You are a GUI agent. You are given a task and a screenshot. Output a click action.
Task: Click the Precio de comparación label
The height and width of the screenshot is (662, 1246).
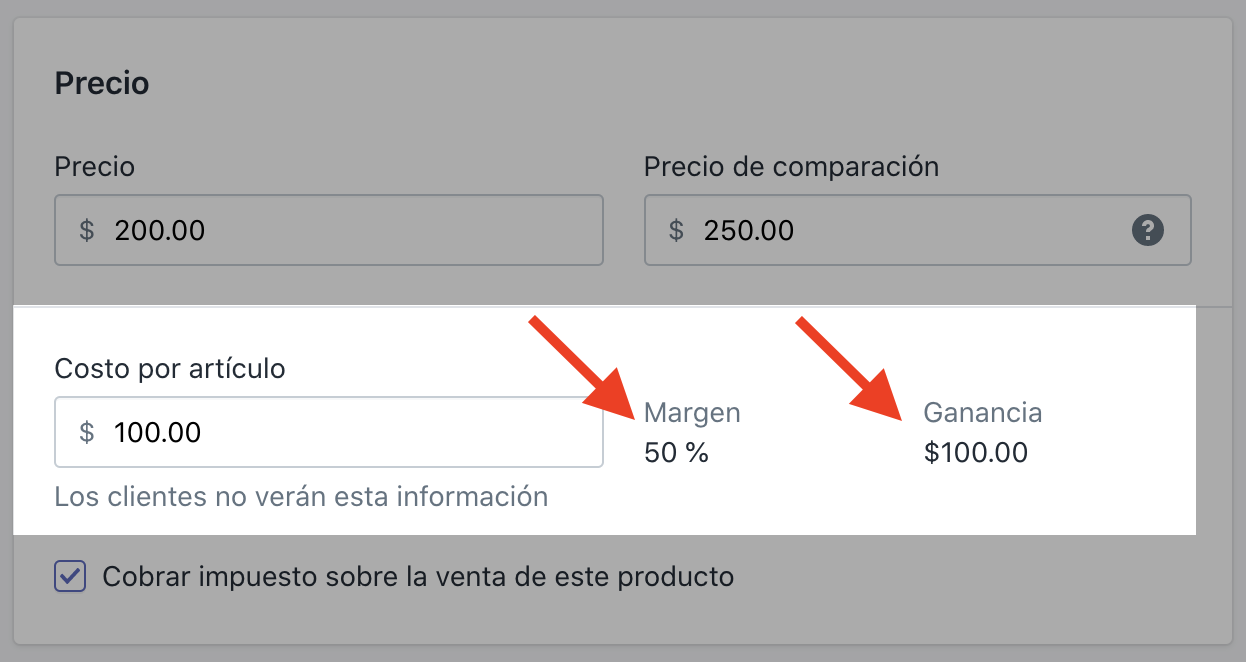(791, 166)
